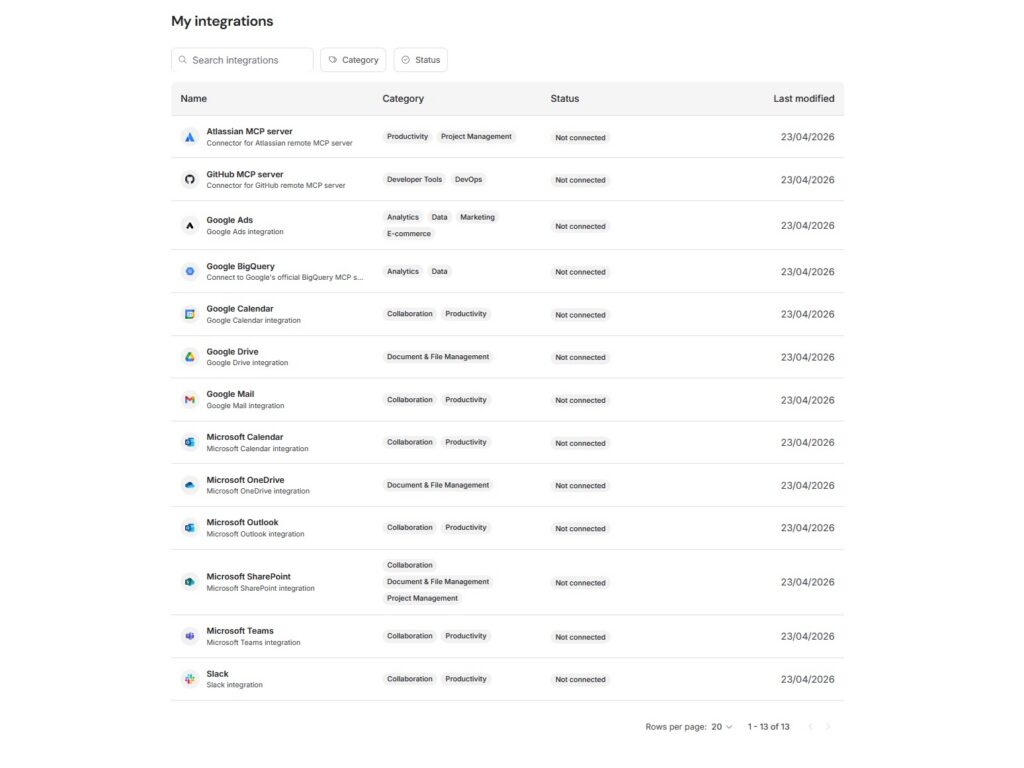This screenshot has width=1024, height=768.
Task: Click the My integrations heading
Action: [x=222, y=22]
